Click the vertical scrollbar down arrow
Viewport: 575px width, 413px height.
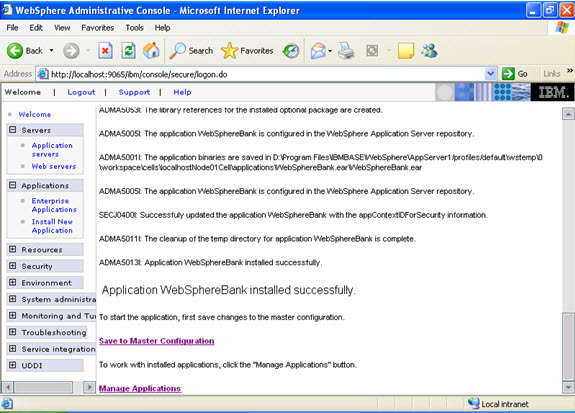tap(568, 387)
